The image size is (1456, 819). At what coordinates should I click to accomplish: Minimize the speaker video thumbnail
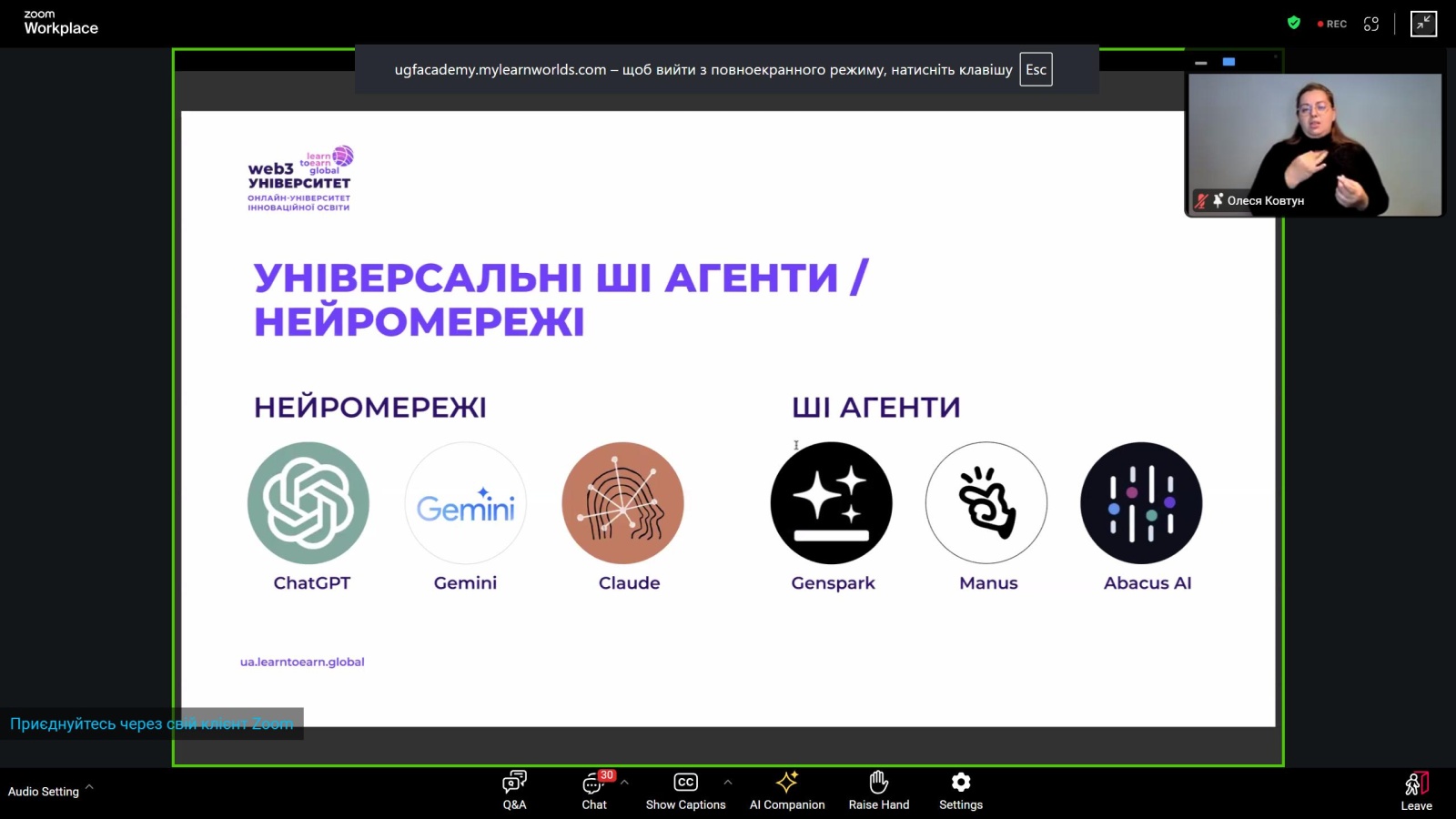[1201, 63]
